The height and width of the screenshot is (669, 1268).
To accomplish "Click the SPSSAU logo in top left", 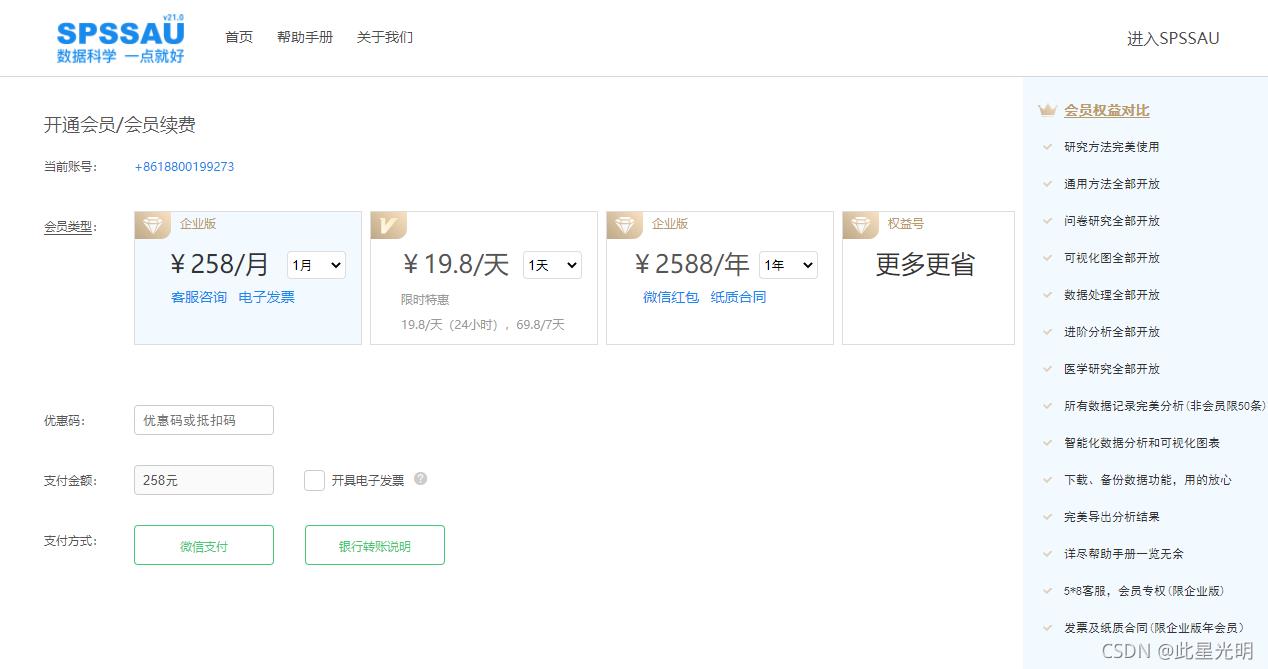I will click(x=119, y=37).
